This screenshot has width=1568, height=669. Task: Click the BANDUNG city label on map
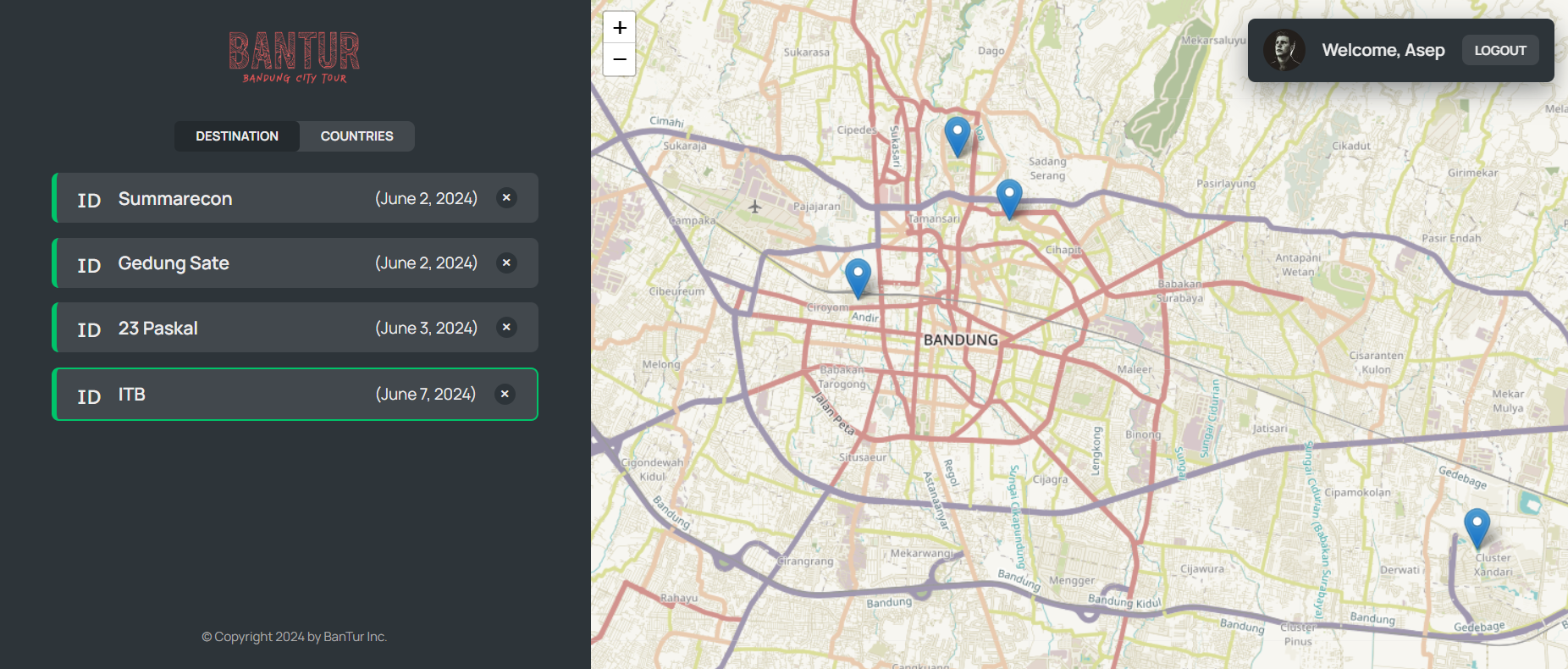point(961,340)
